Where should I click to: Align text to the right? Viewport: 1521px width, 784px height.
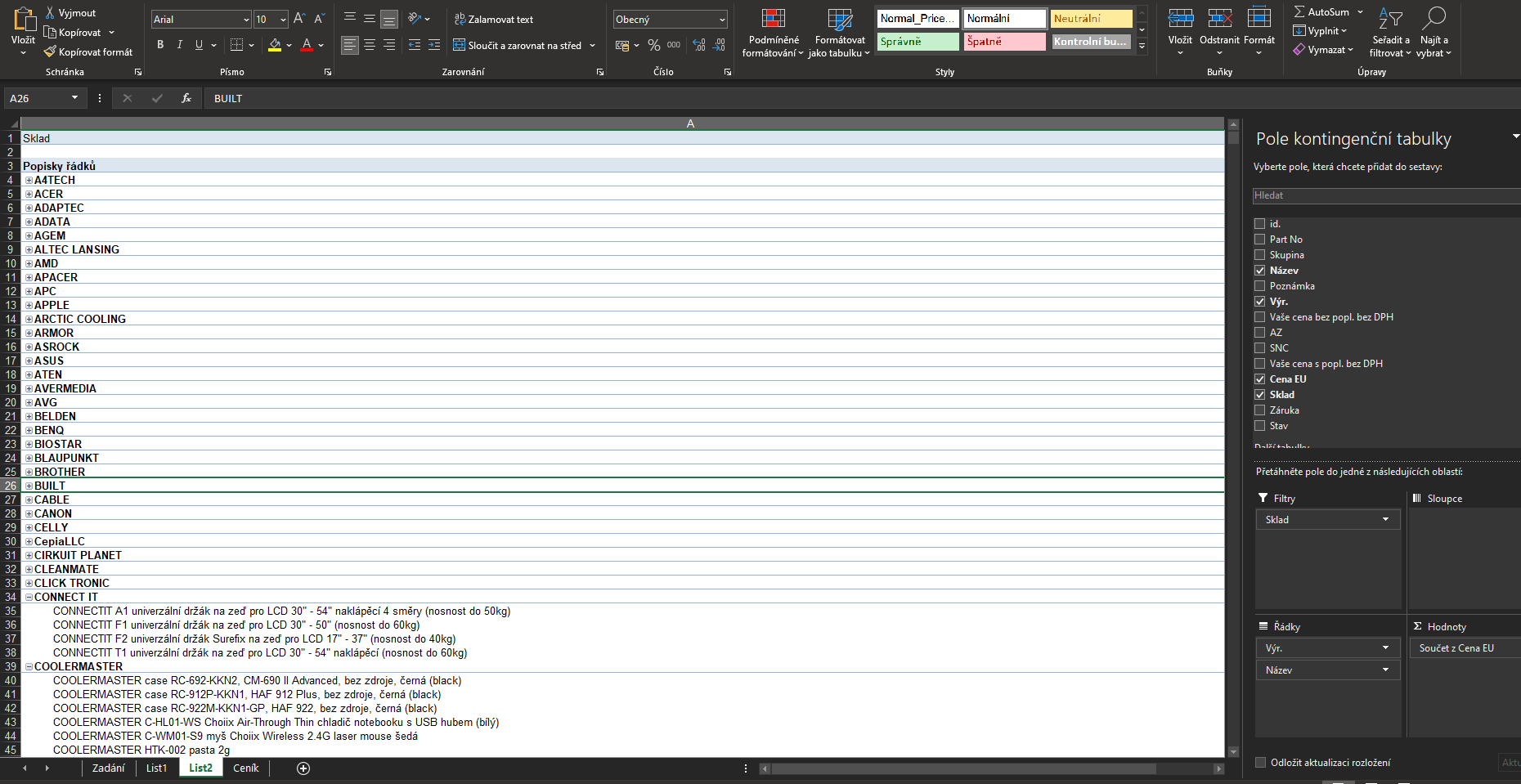[389, 45]
